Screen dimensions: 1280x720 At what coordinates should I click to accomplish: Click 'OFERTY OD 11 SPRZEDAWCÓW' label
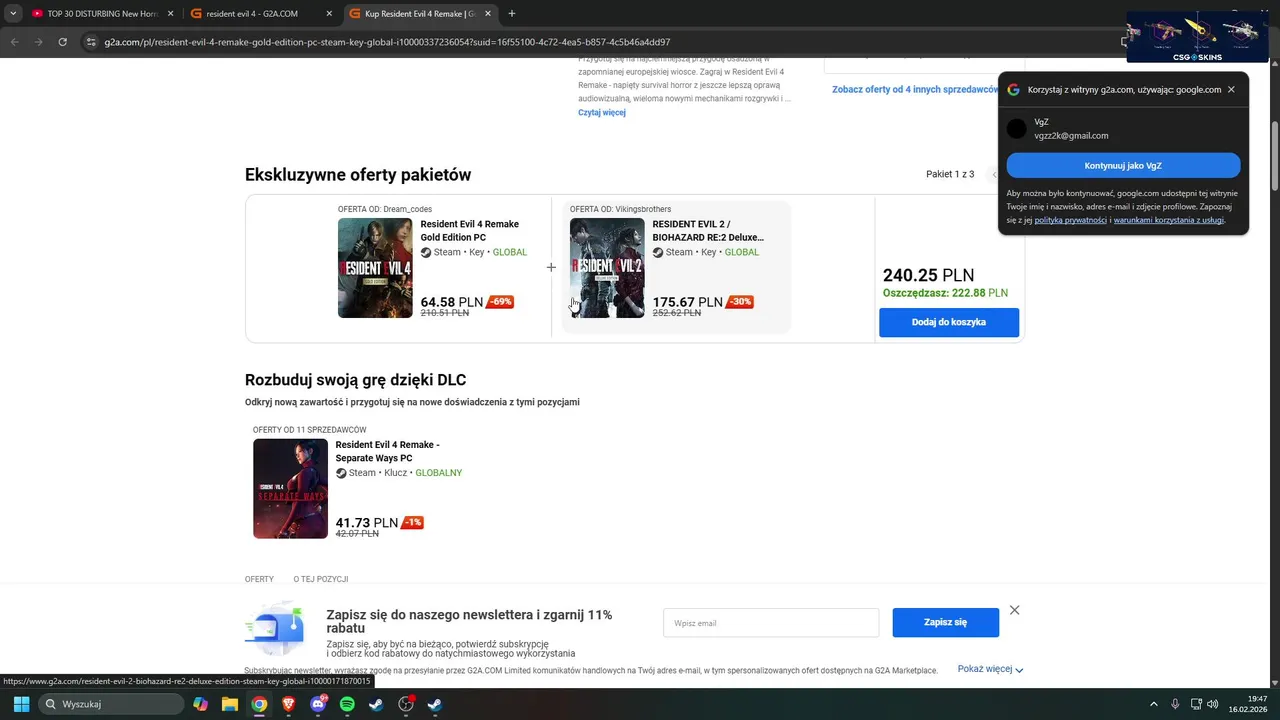point(310,430)
